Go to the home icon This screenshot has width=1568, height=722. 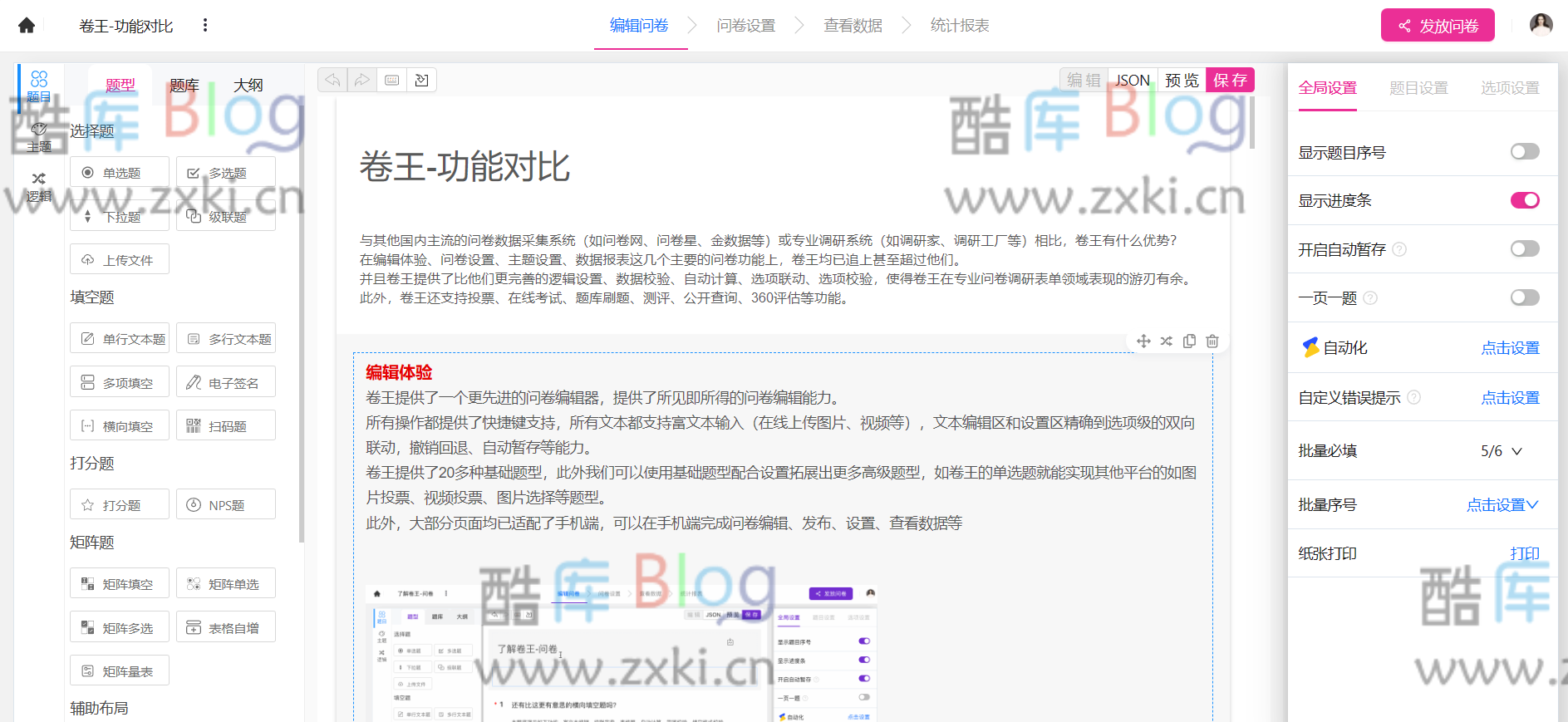(27, 26)
